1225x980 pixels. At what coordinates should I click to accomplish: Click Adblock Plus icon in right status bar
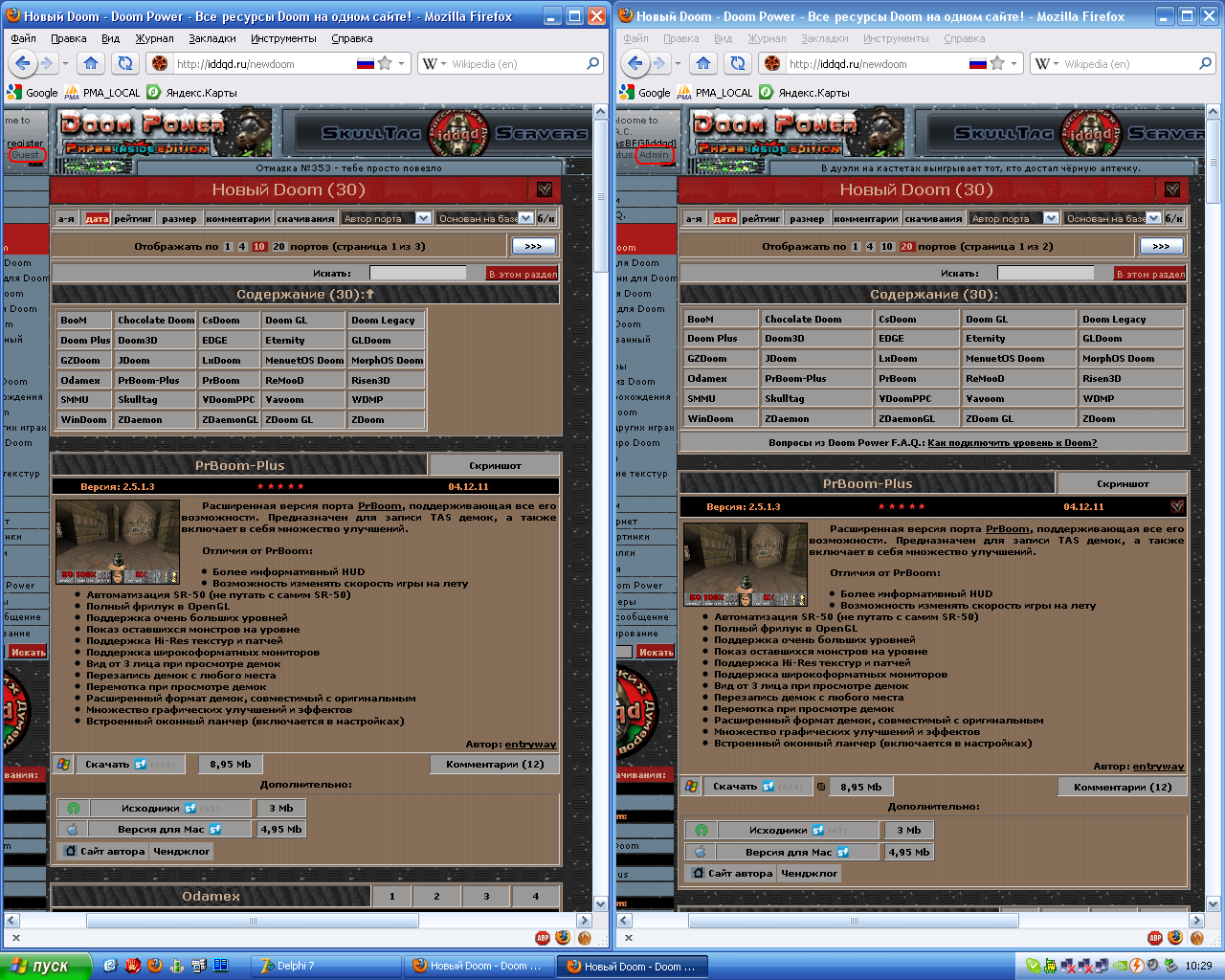click(x=1155, y=938)
